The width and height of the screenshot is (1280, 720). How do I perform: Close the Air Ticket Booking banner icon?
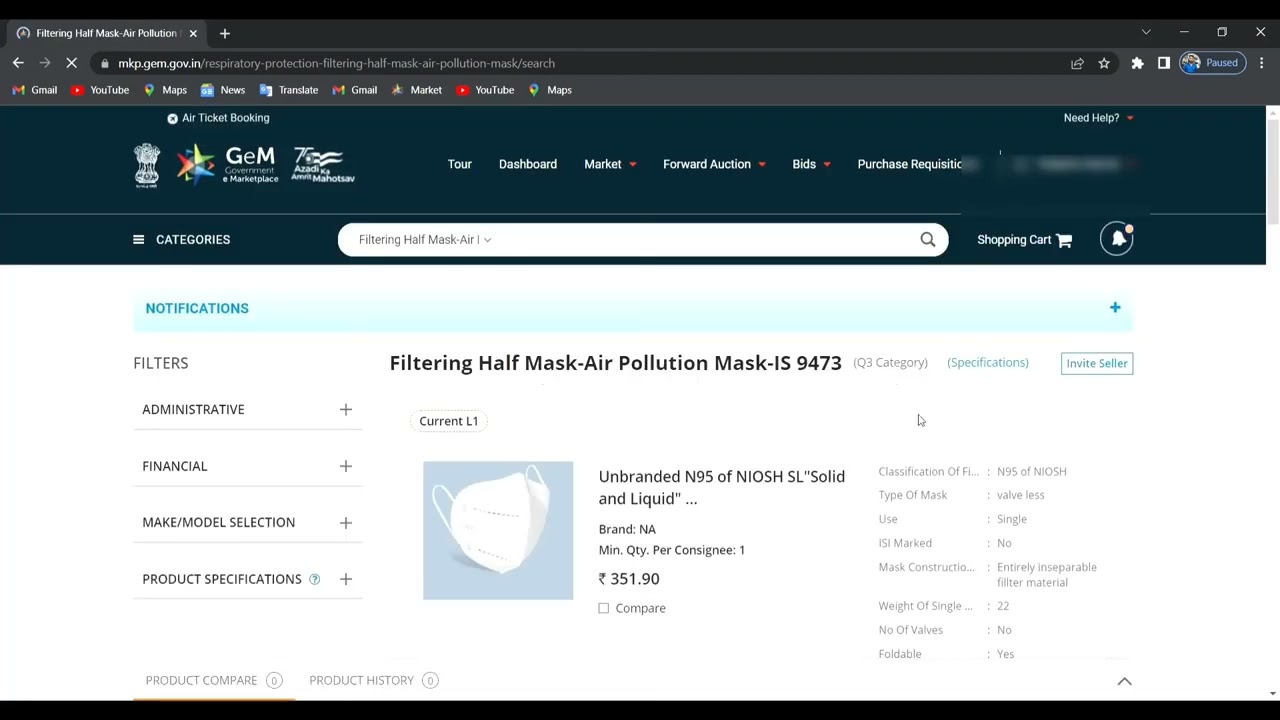[172, 118]
